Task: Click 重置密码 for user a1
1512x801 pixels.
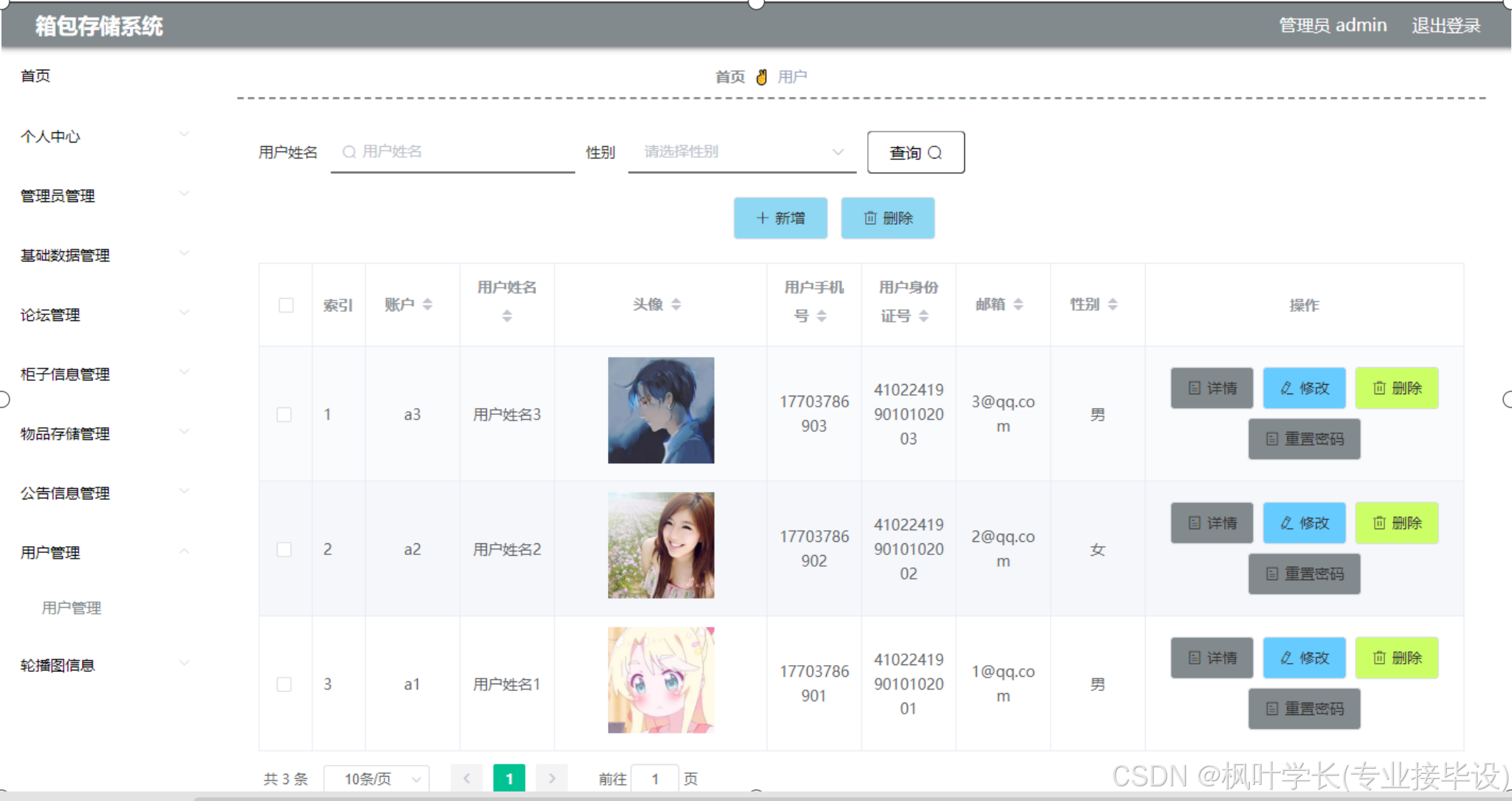Action: click(x=1304, y=708)
